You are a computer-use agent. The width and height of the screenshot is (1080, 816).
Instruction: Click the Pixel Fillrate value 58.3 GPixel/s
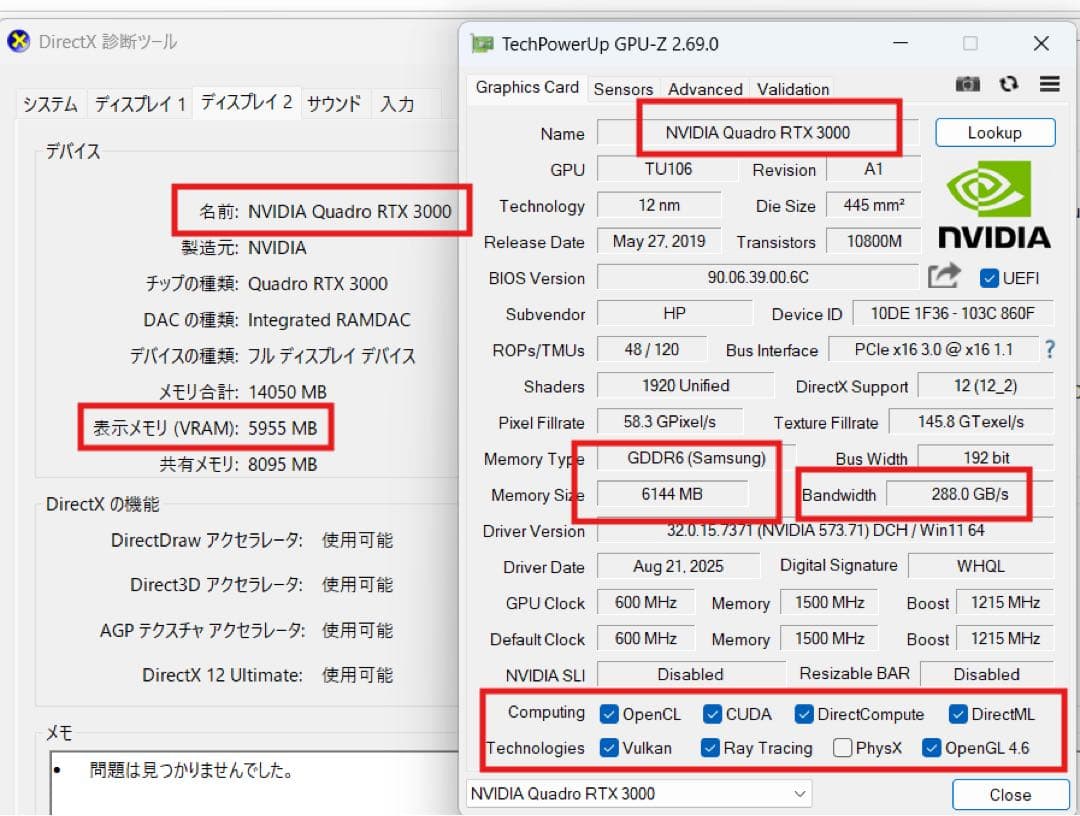tap(669, 421)
